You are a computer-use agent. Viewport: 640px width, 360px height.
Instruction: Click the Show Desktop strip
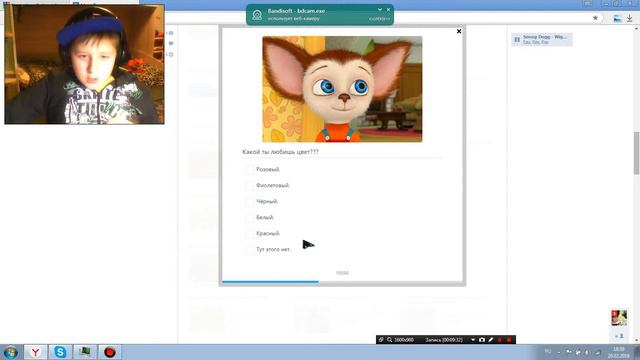click(637, 352)
